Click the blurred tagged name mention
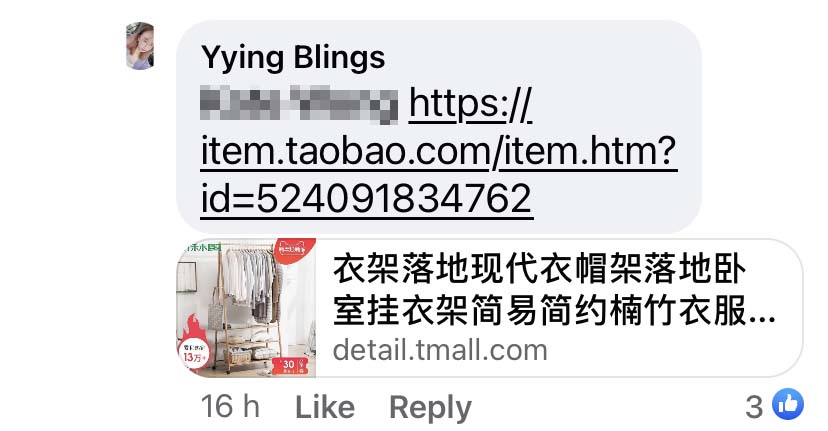The height and width of the screenshot is (431, 828). coord(299,104)
